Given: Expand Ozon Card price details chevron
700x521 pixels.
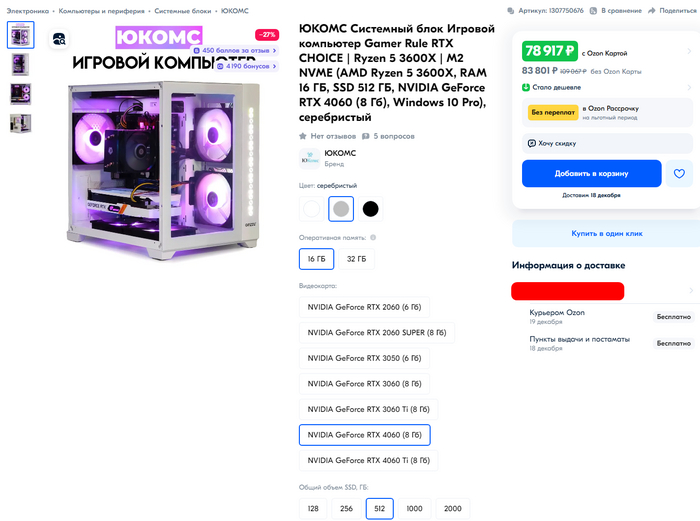Looking at the screenshot, I should [689, 52].
